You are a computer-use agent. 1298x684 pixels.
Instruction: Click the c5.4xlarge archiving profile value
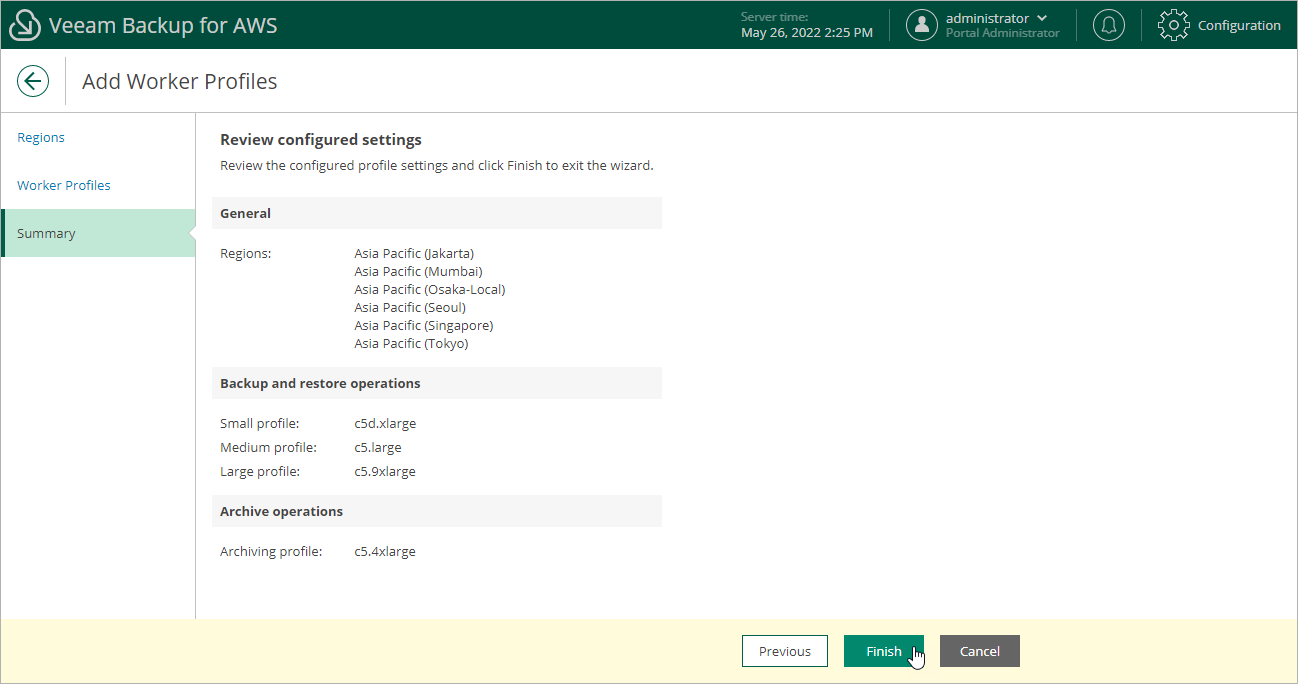point(385,551)
